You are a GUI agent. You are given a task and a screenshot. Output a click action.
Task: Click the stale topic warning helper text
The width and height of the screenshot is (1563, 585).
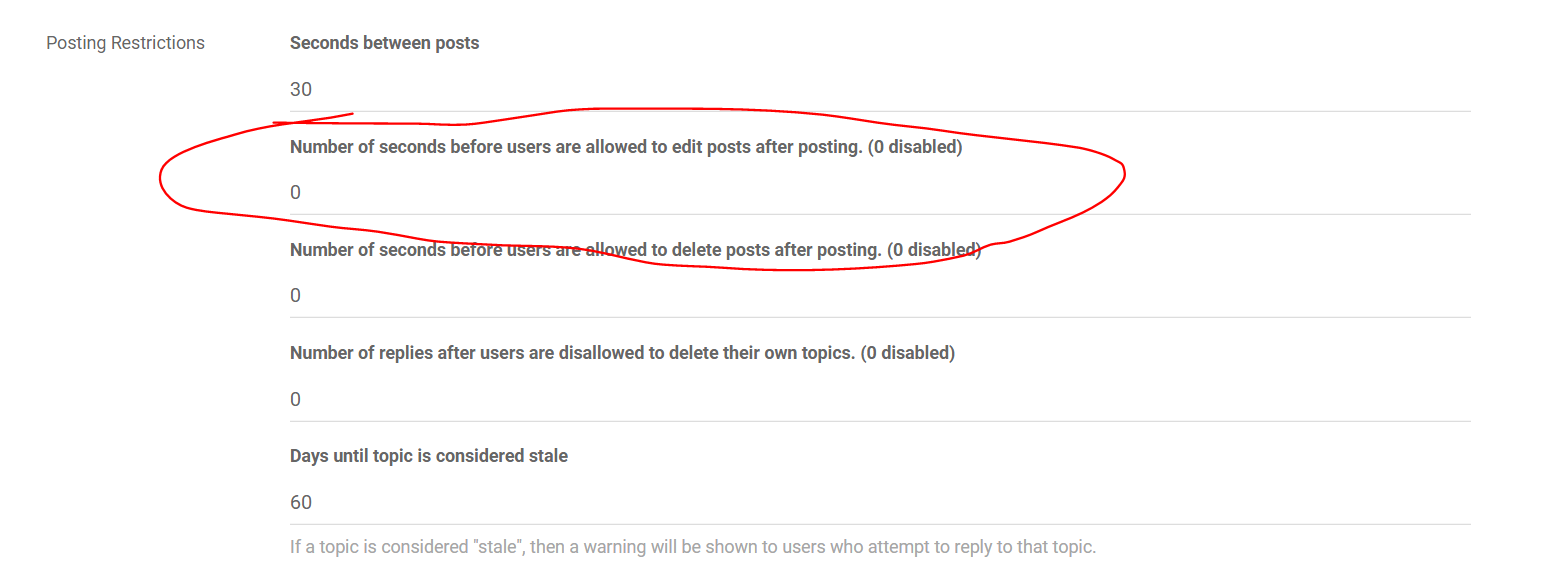pos(692,546)
